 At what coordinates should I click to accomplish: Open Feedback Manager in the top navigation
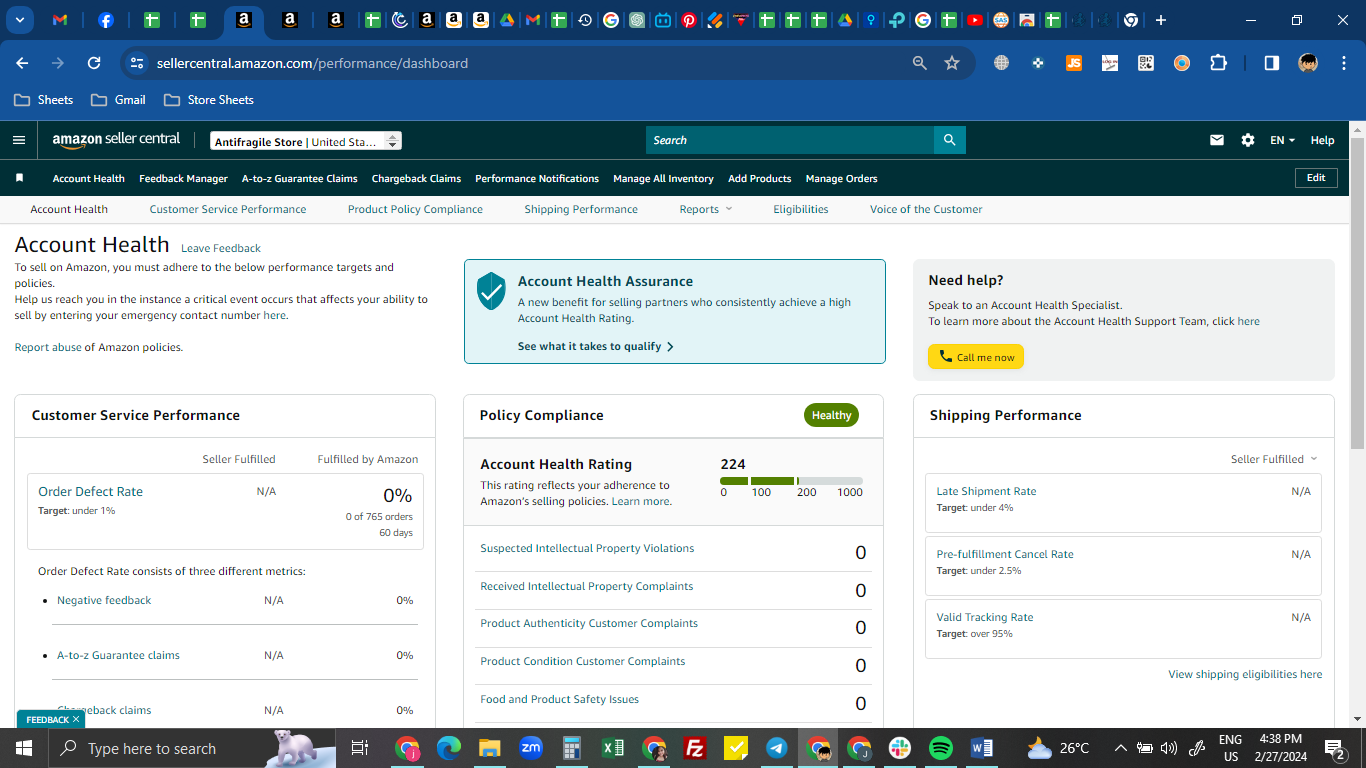tap(183, 178)
